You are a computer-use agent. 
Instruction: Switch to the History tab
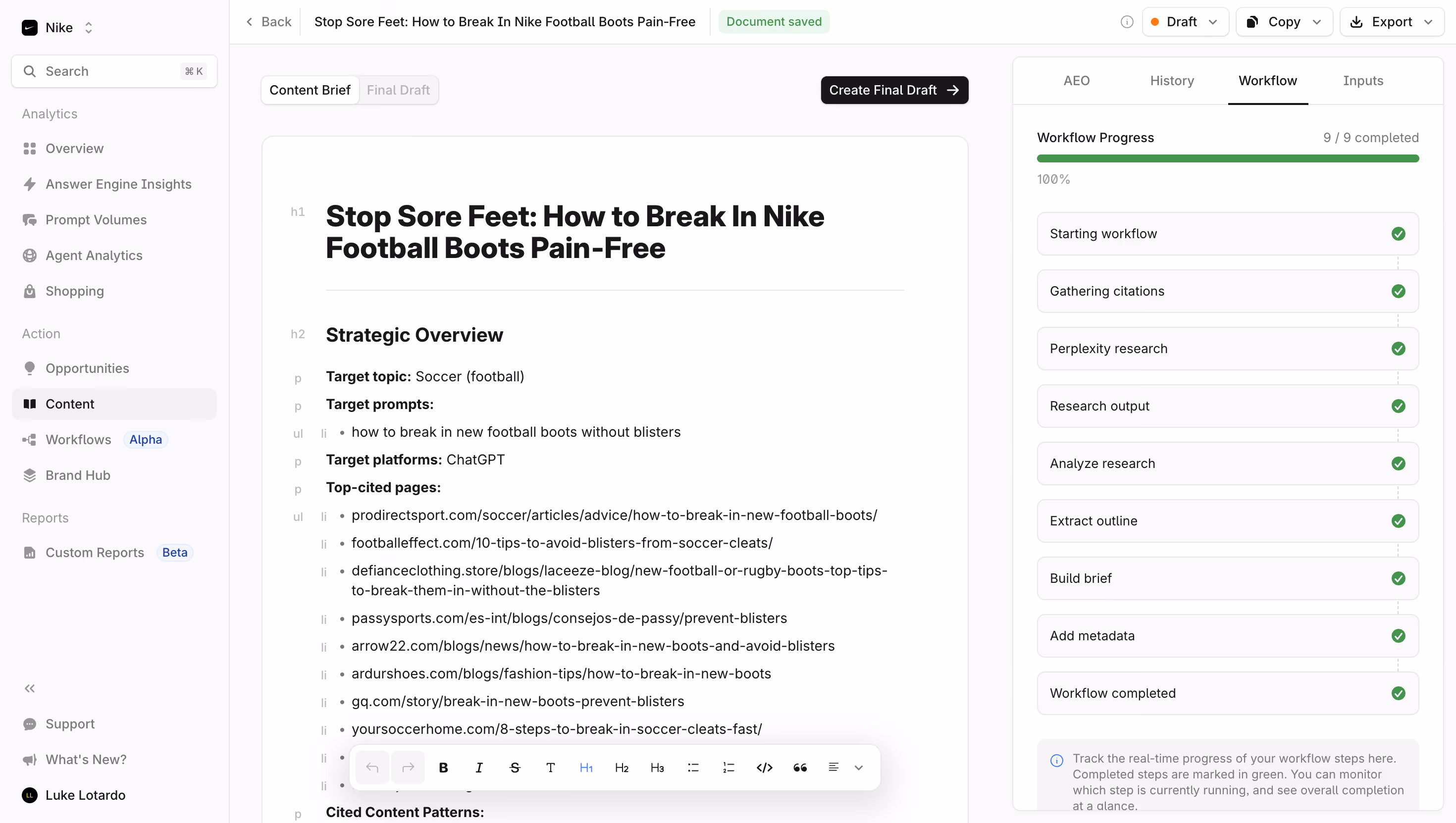pyautogui.click(x=1172, y=80)
